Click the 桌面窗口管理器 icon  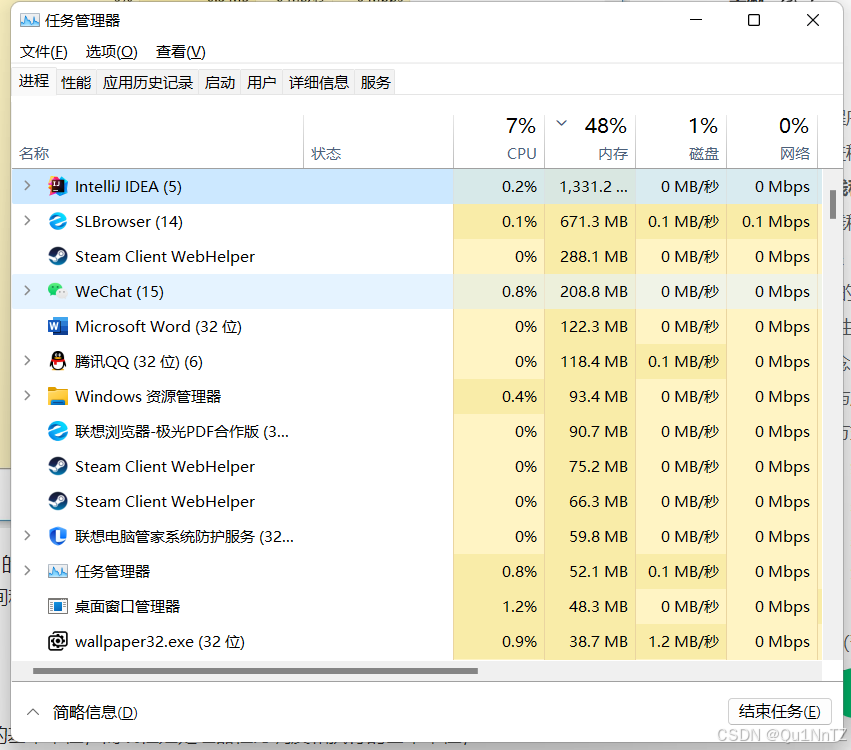(58, 606)
